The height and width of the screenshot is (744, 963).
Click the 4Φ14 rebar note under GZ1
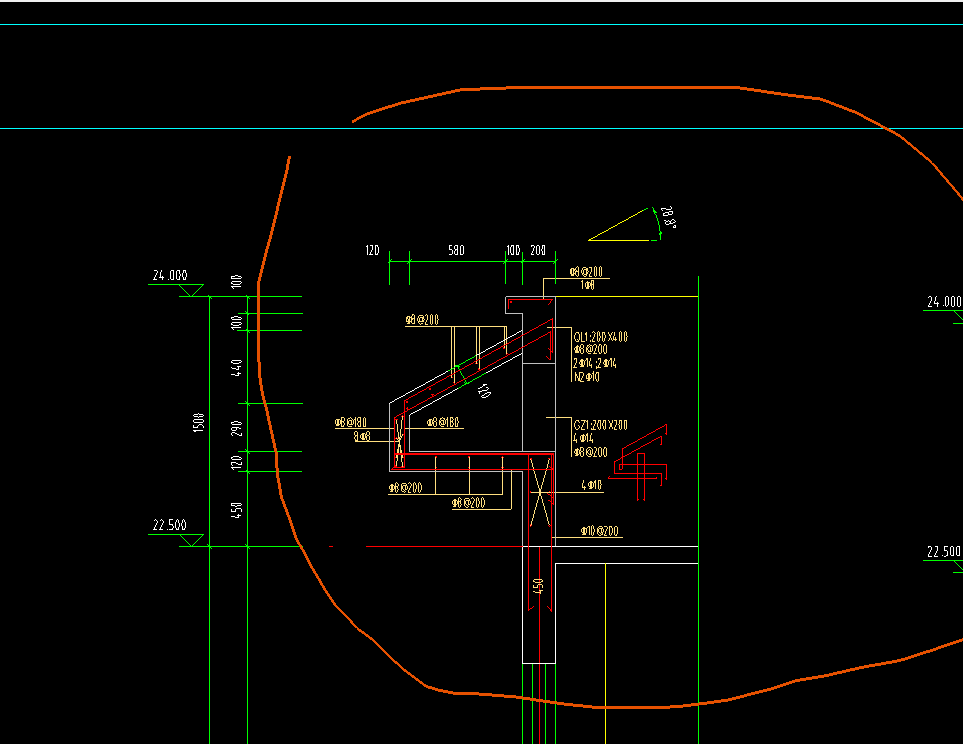(x=583, y=439)
